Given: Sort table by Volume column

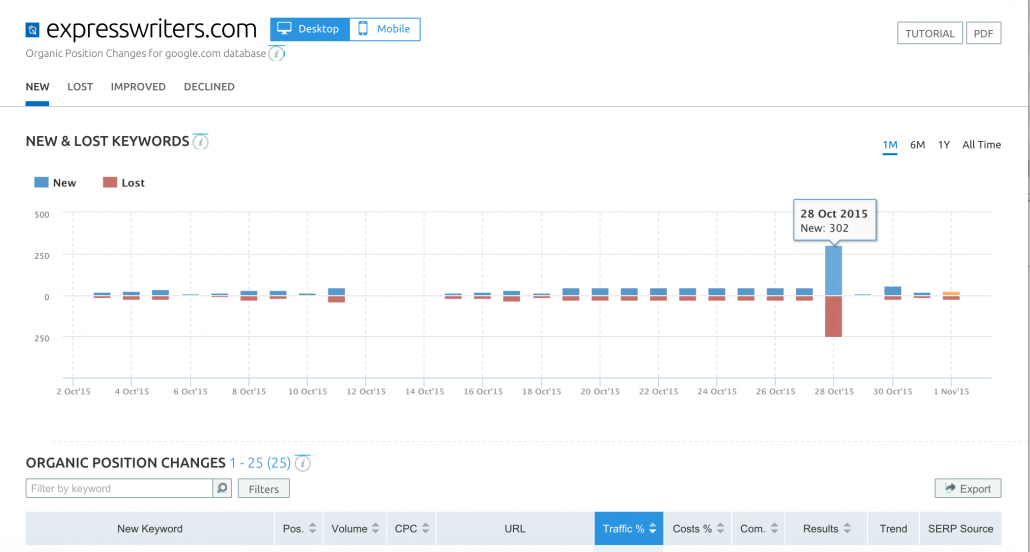Looking at the screenshot, I should [x=355, y=528].
